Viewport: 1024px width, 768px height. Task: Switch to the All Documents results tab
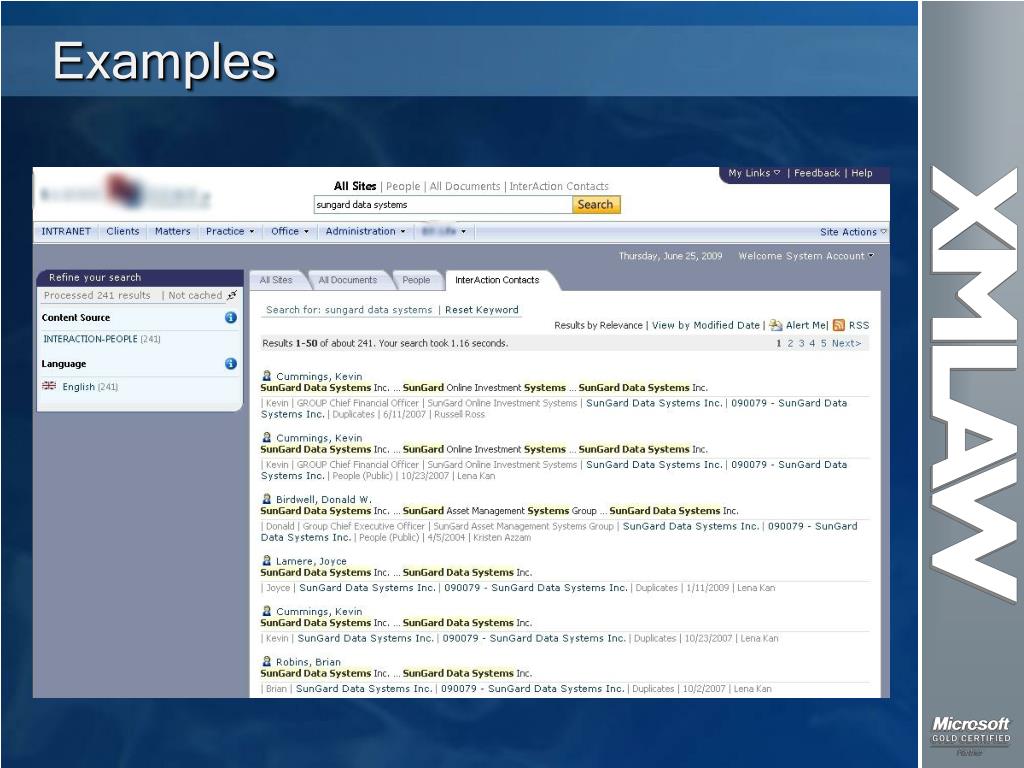tap(348, 280)
